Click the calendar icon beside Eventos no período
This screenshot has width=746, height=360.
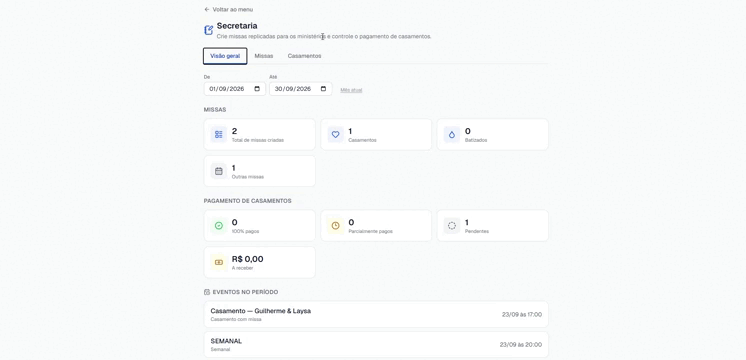[x=207, y=292]
